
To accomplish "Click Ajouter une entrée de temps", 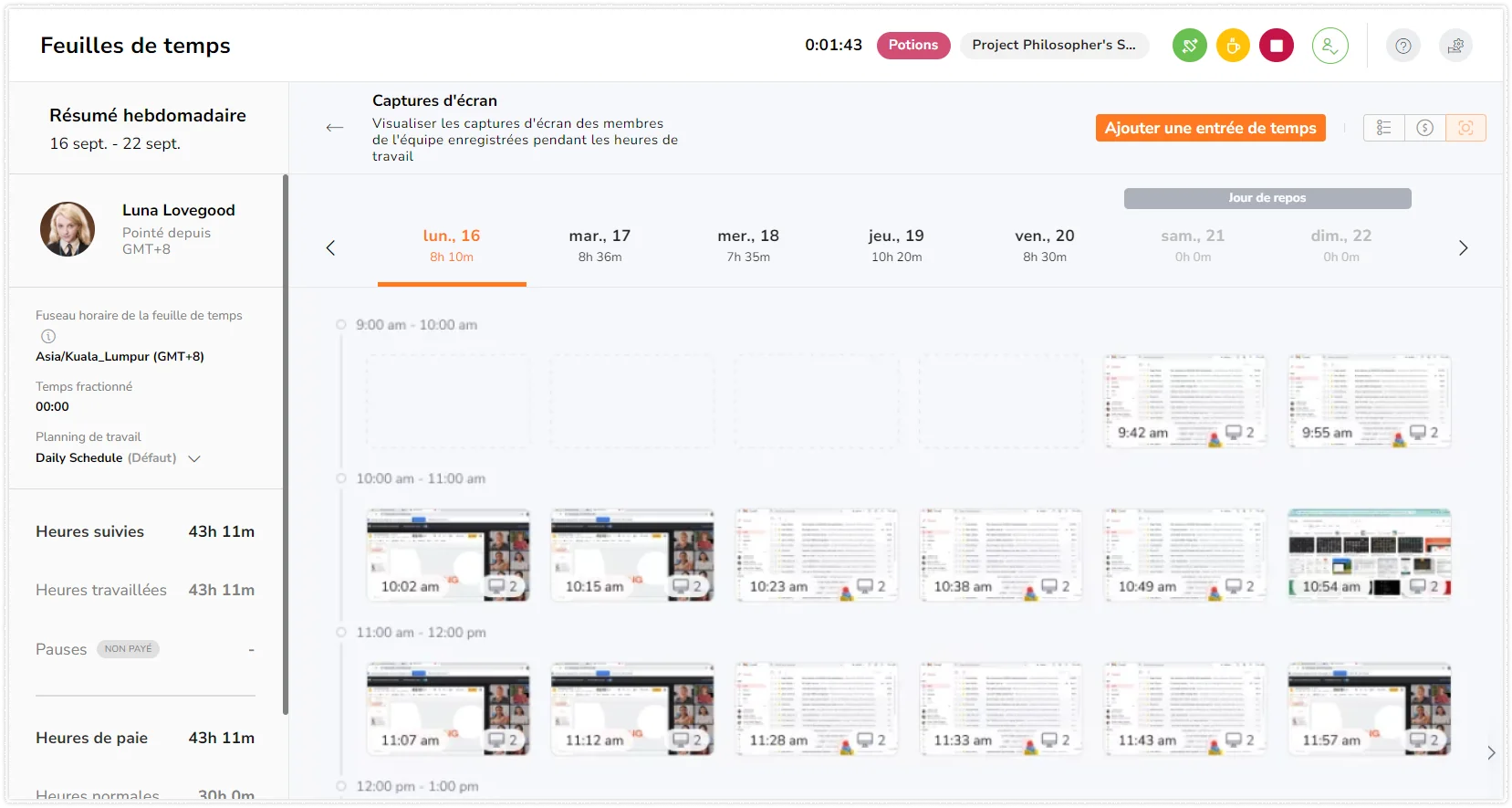I will (x=1210, y=128).
